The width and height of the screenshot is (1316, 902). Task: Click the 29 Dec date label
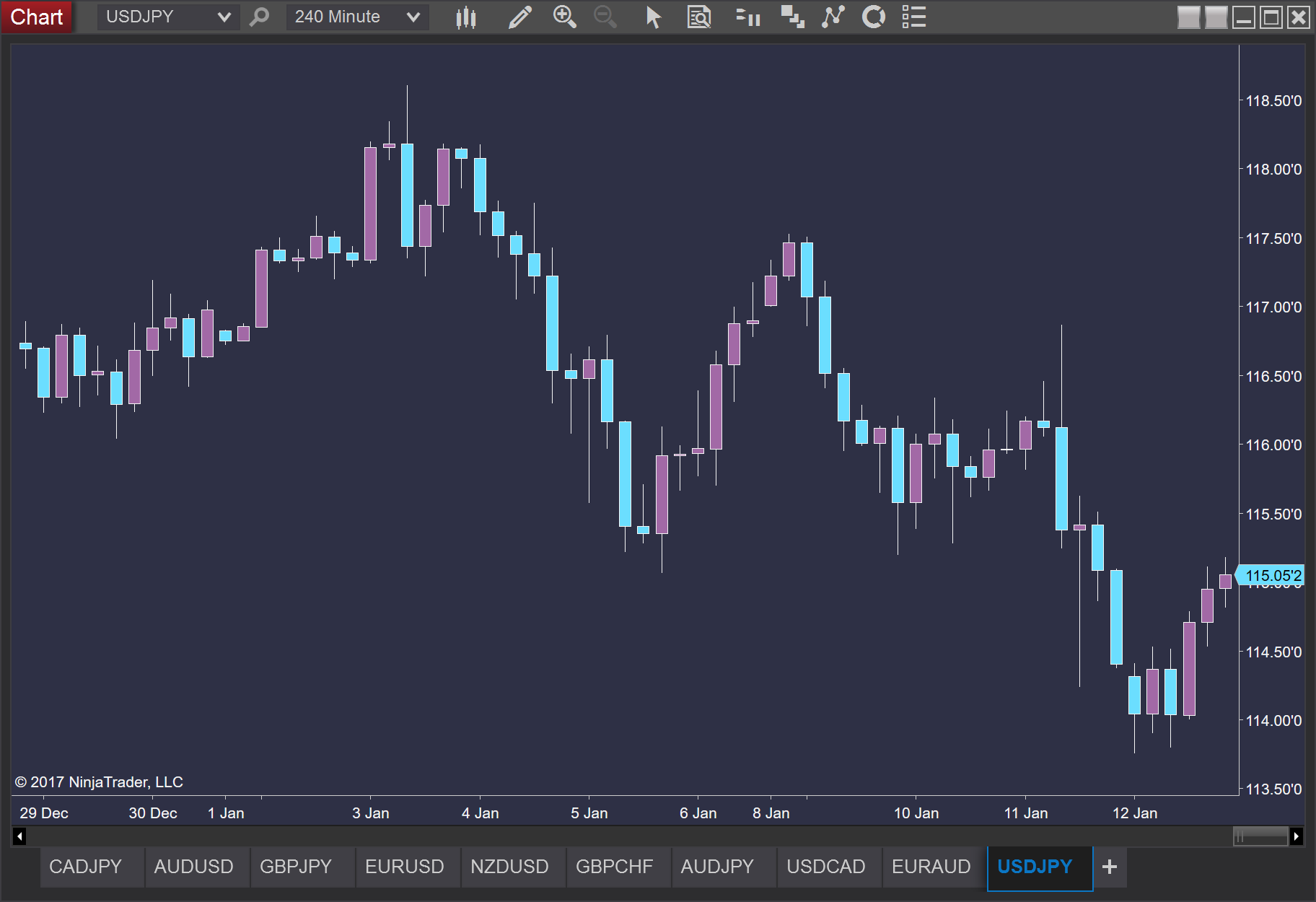(44, 813)
